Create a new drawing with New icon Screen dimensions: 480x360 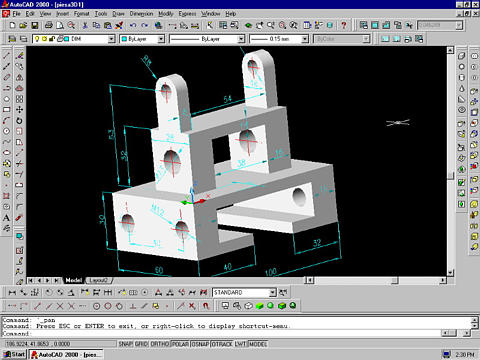coord(12,25)
